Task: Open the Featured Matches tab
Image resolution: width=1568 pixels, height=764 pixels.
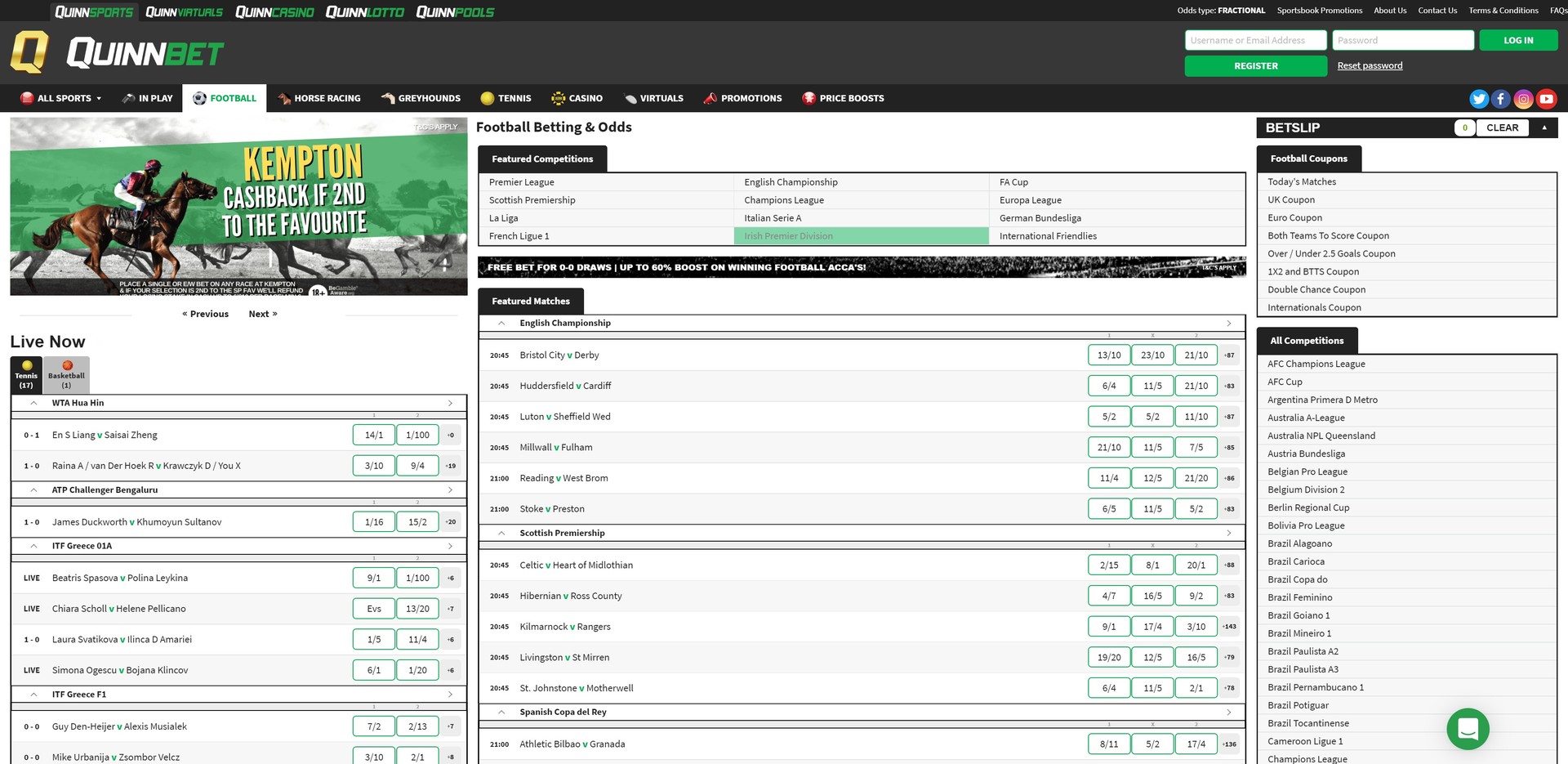Action: coord(531,302)
